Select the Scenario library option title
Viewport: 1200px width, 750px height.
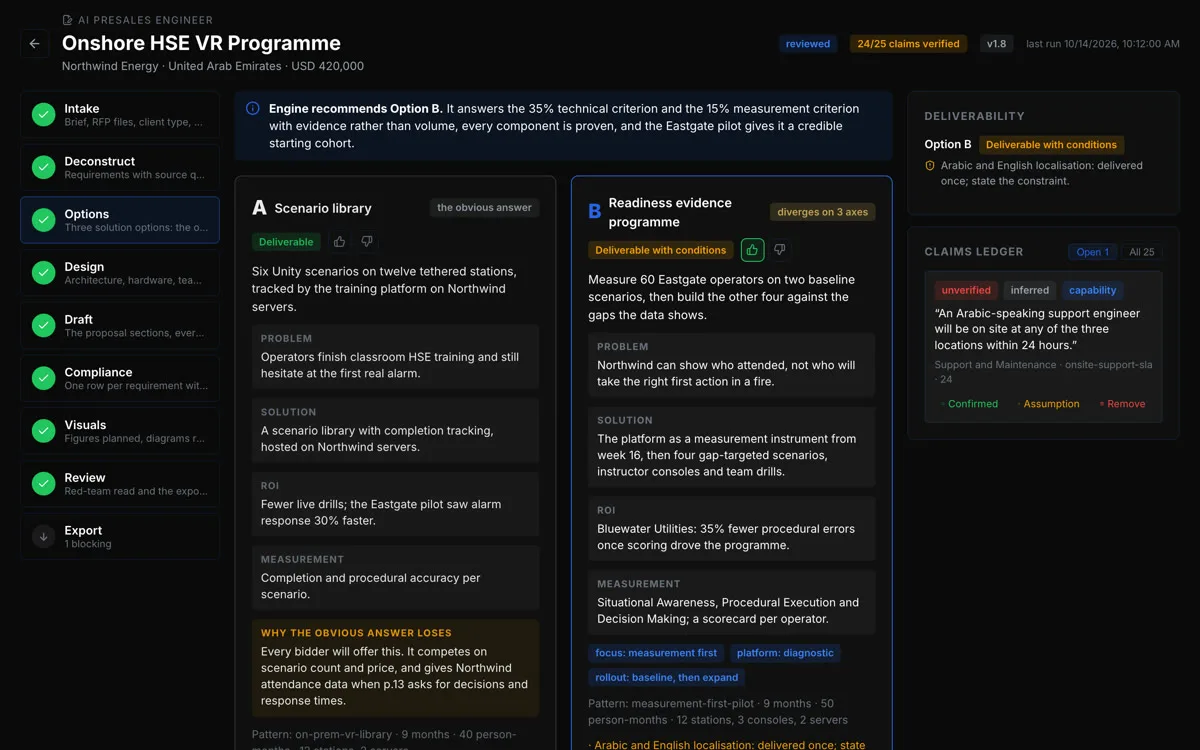pyautogui.click(x=323, y=208)
